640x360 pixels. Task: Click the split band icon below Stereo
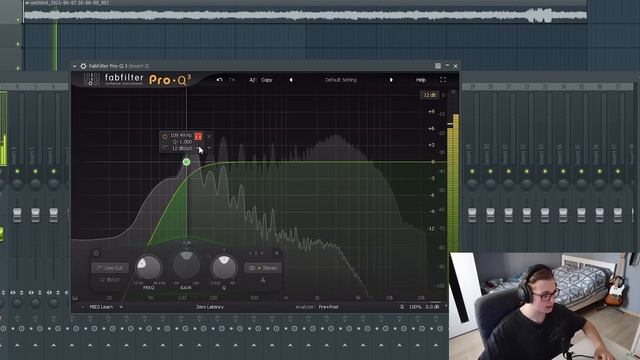(263, 280)
